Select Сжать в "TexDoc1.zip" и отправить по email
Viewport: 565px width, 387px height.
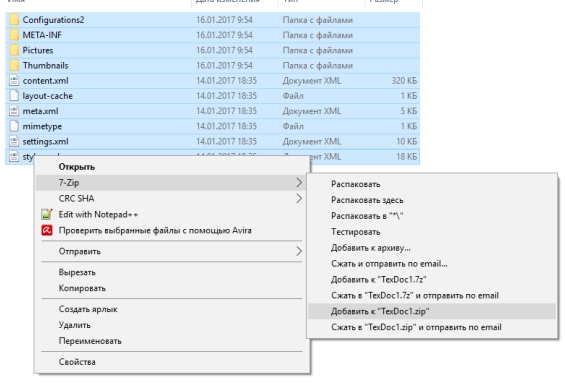432,327
